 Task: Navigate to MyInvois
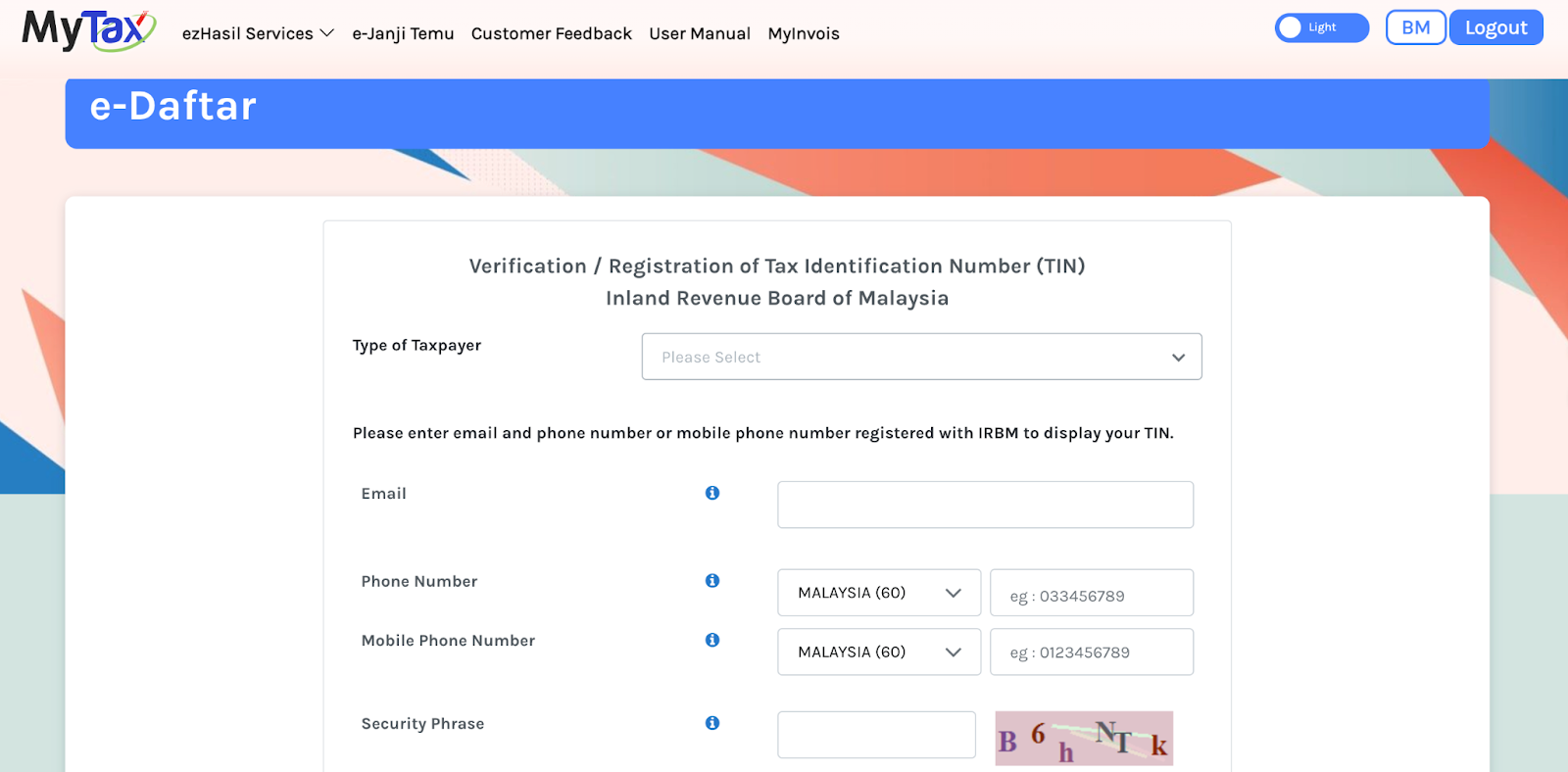pyautogui.click(x=804, y=33)
